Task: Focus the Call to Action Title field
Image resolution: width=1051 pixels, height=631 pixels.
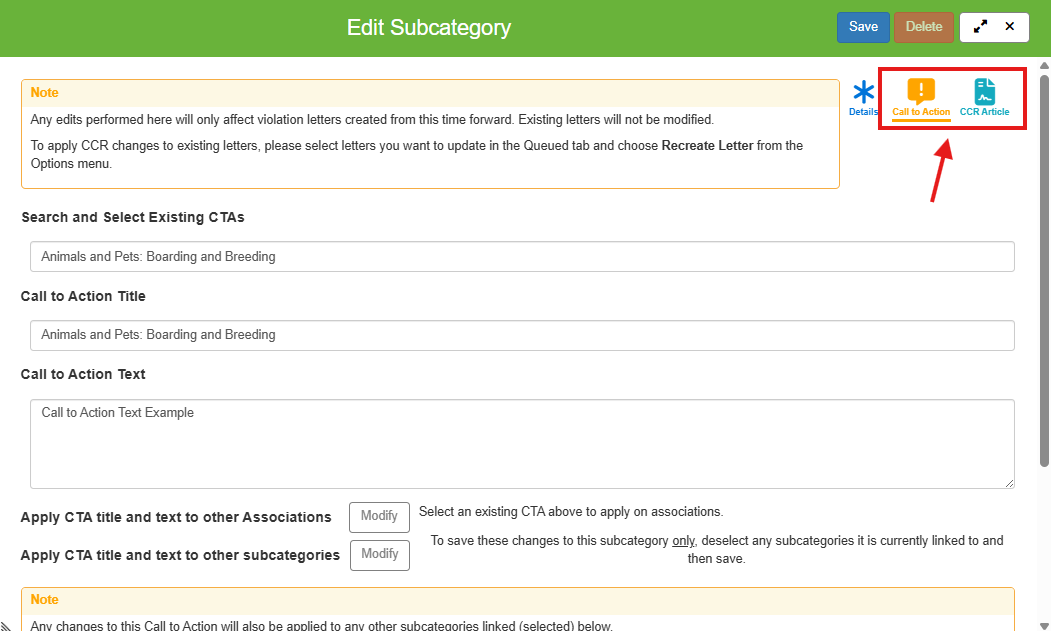Action: [x=522, y=335]
